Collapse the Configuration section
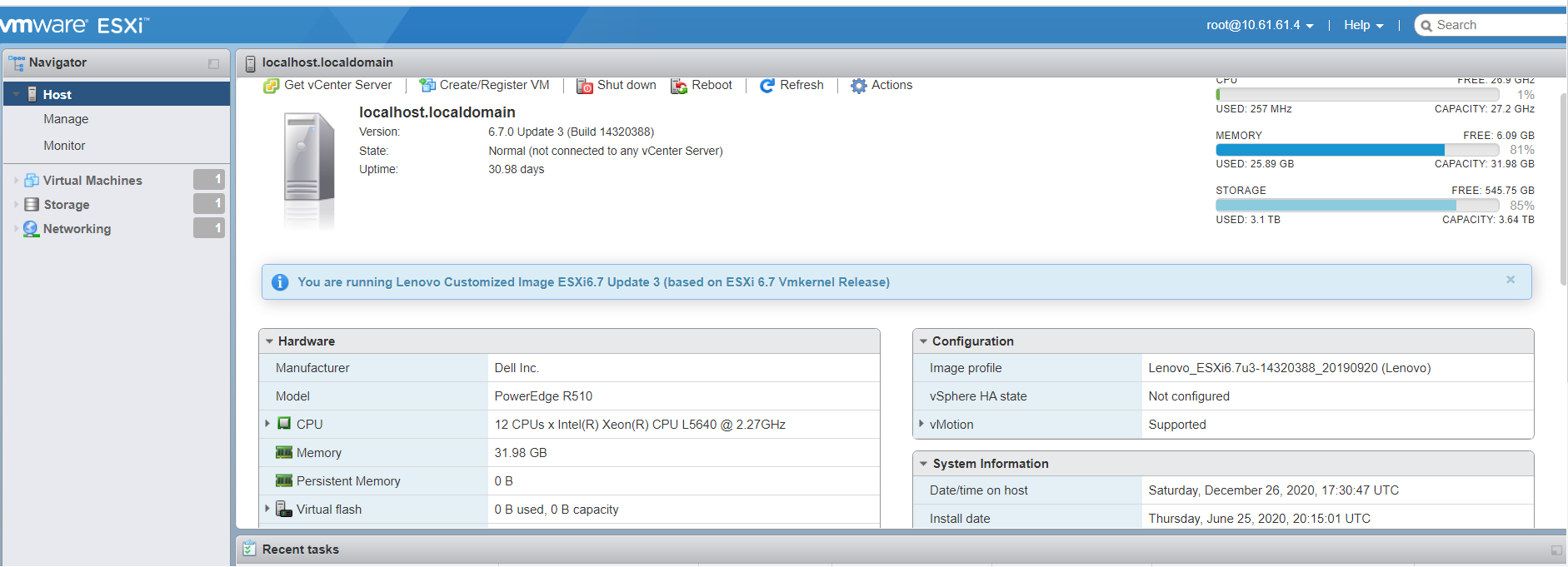Viewport: 1568px width, 567px height. [923, 341]
